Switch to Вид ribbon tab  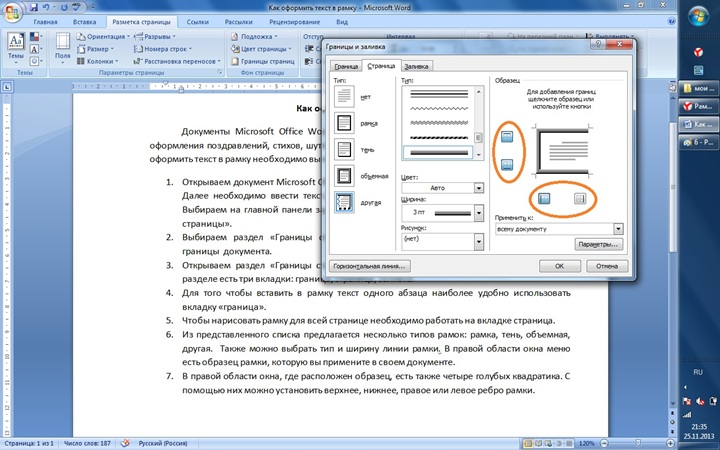point(342,22)
